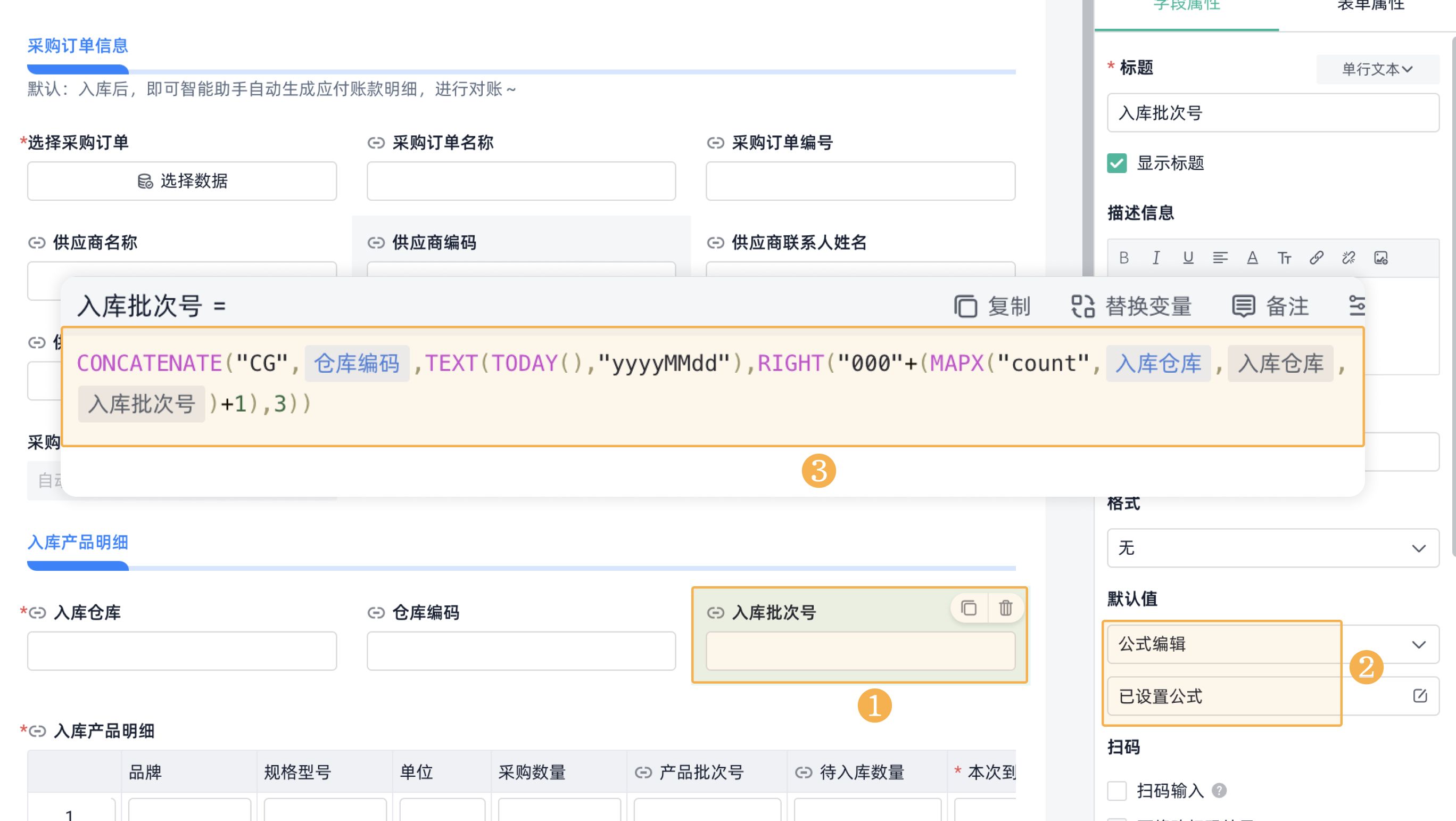
Task: Apply bold formatting in description toolbar
Action: (1125, 257)
